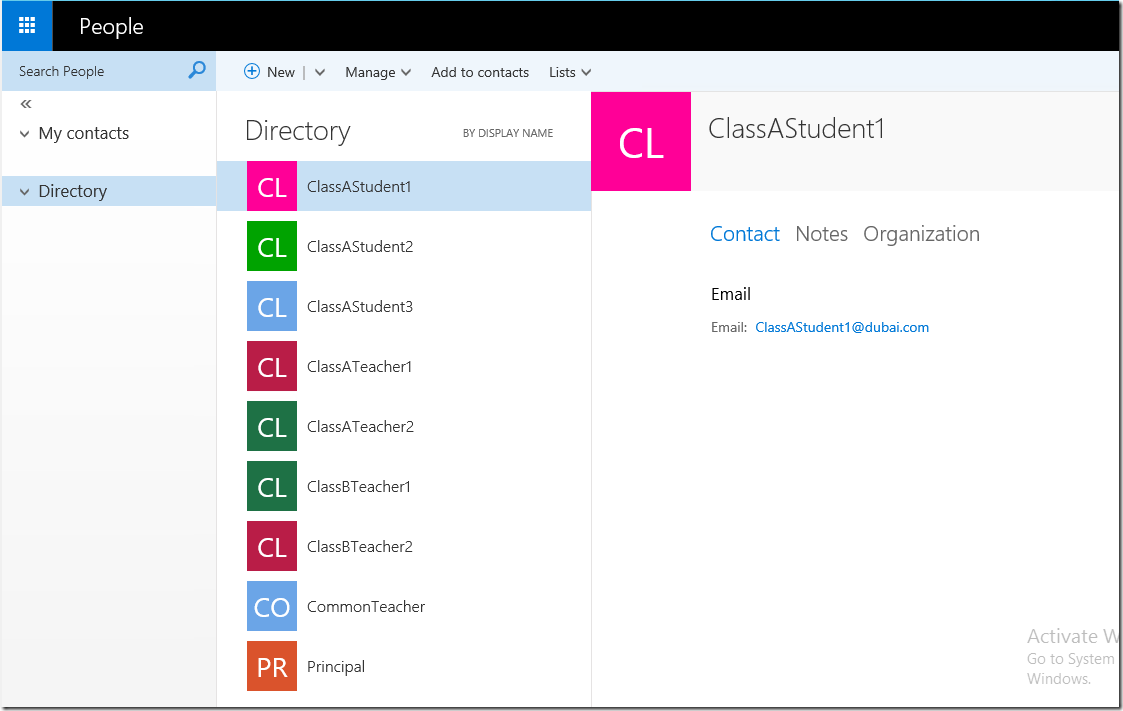Image resolution: width=1123 pixels, height=711 pixels.
Task: Select ClassBTeacher1 CL avatar
Action: 272,486
